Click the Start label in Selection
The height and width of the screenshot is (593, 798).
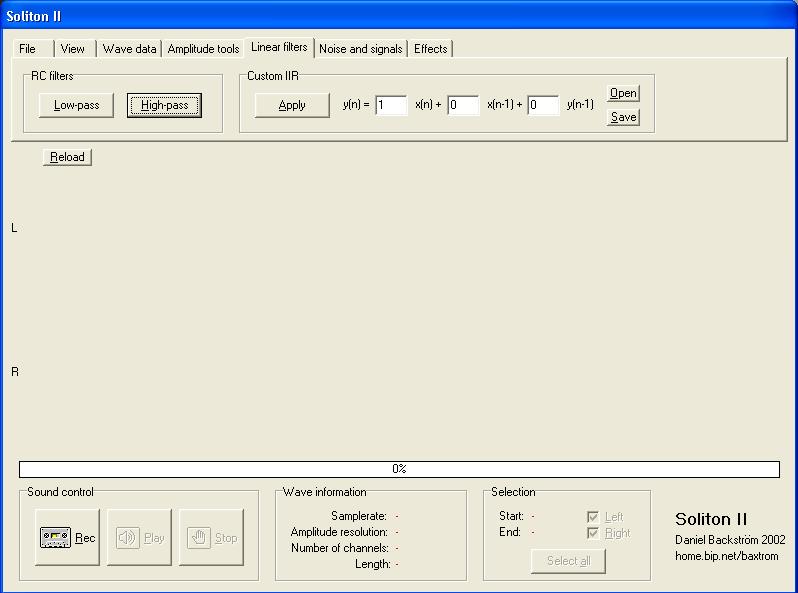tap(511, 516)
